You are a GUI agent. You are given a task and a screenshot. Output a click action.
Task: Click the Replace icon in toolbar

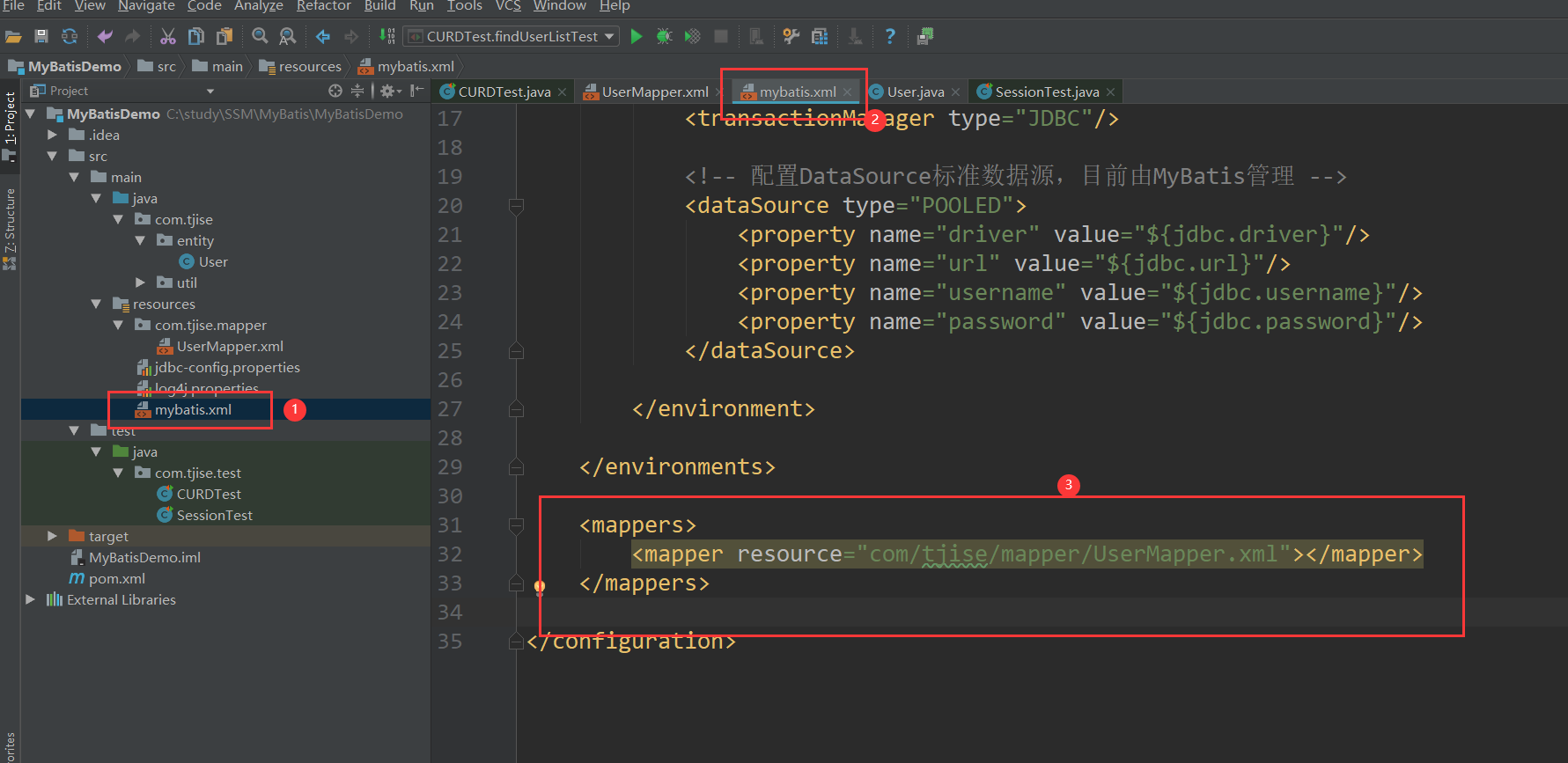(288, 36)
